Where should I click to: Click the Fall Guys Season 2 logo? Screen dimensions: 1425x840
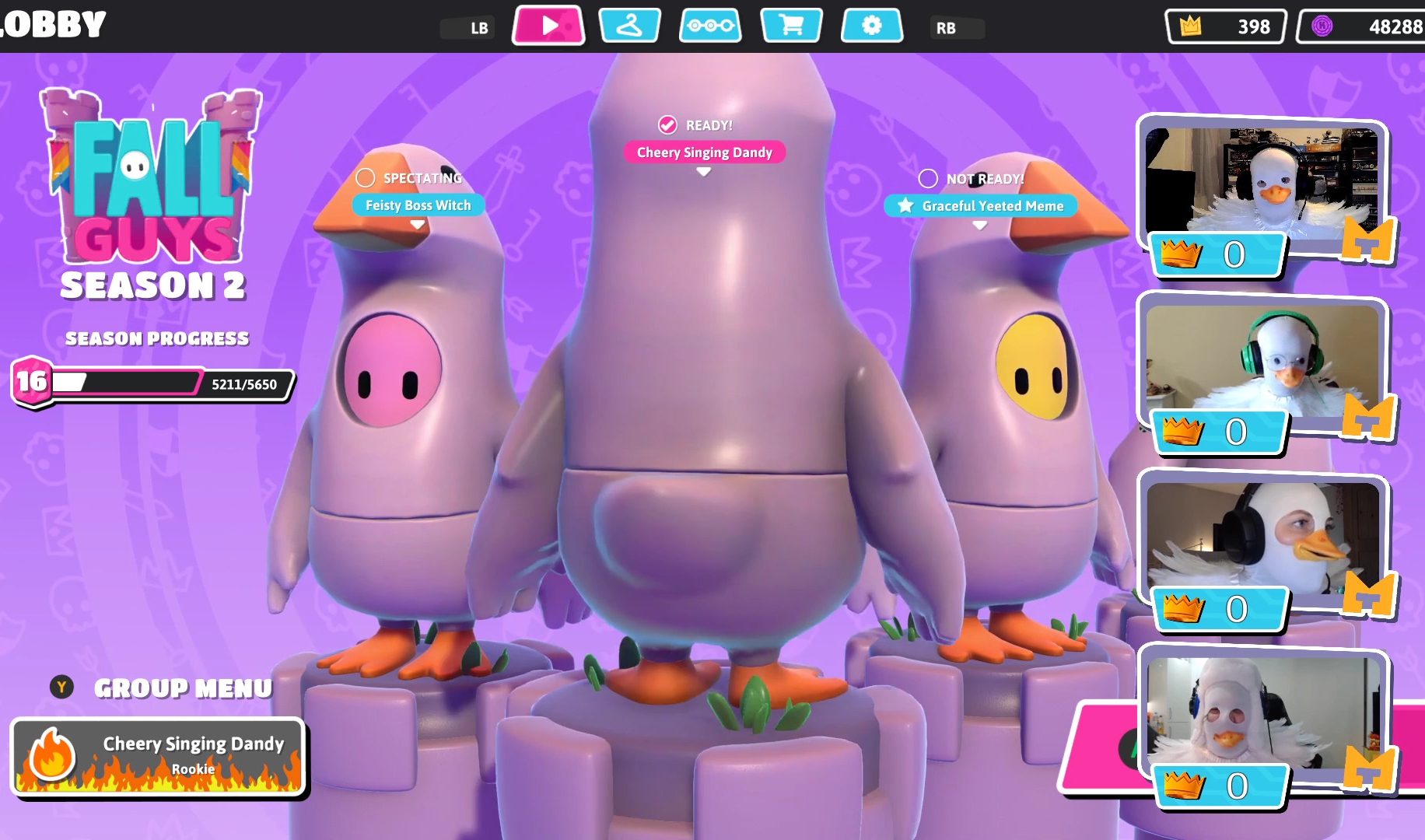point(153,194)
